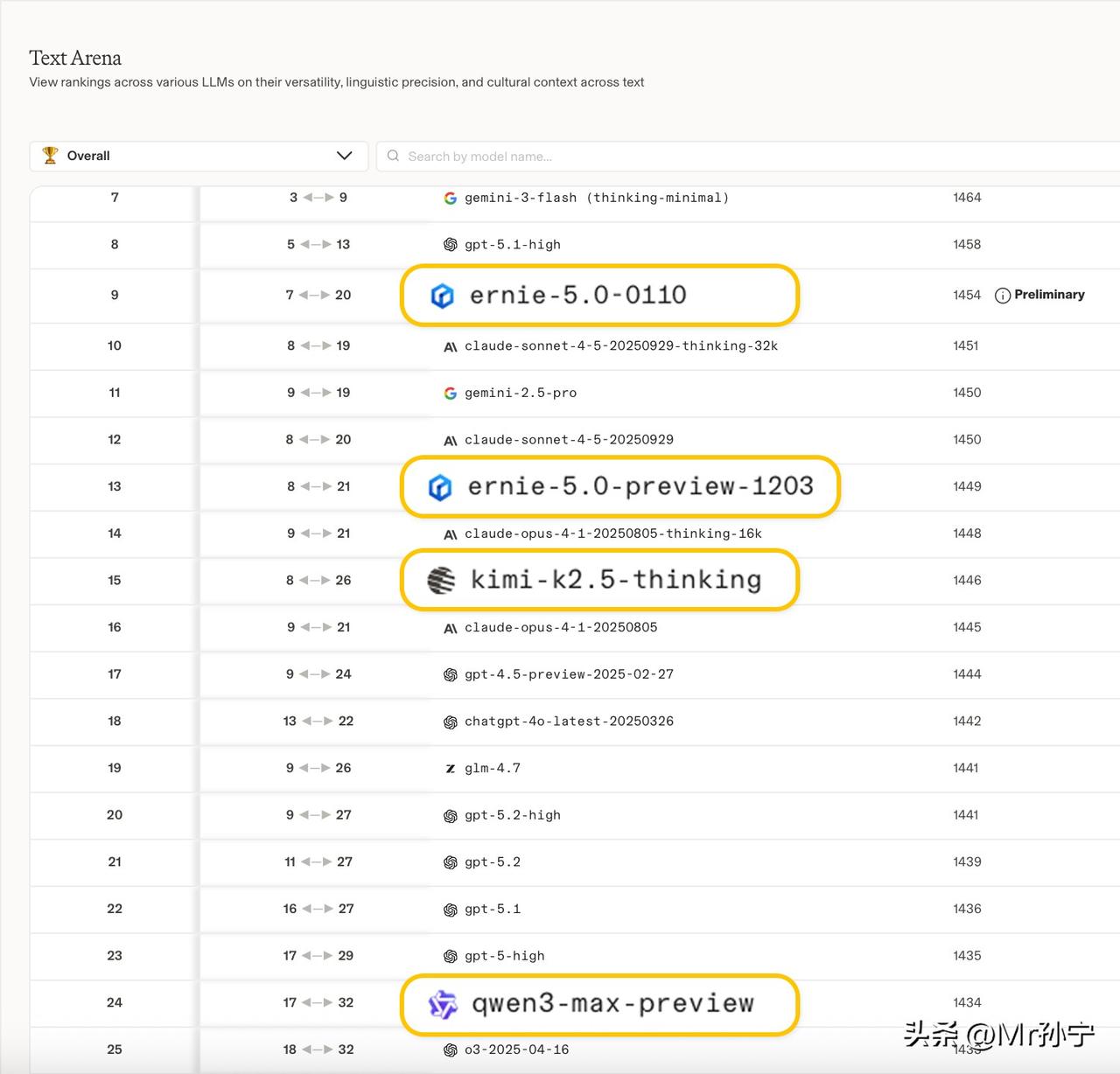
Task: Select the gemini-3-flash (thinking-minimal) model name
Action: coord(597,198)
